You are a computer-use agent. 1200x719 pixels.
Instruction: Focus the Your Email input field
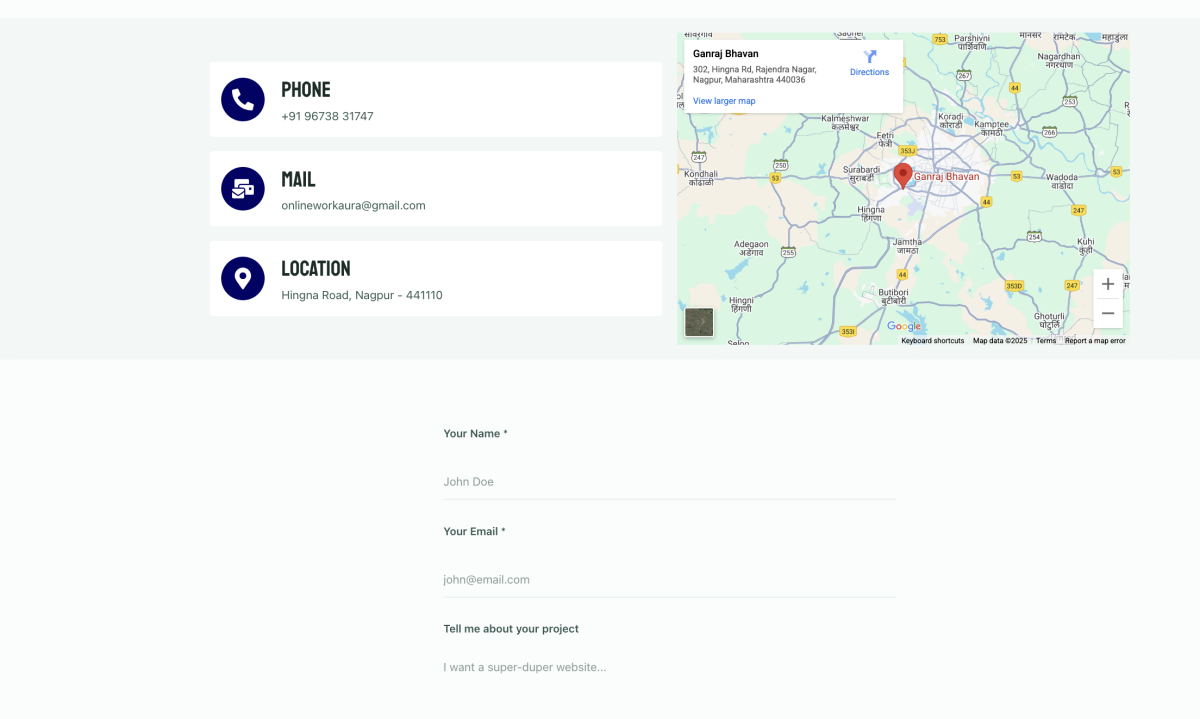669,580
